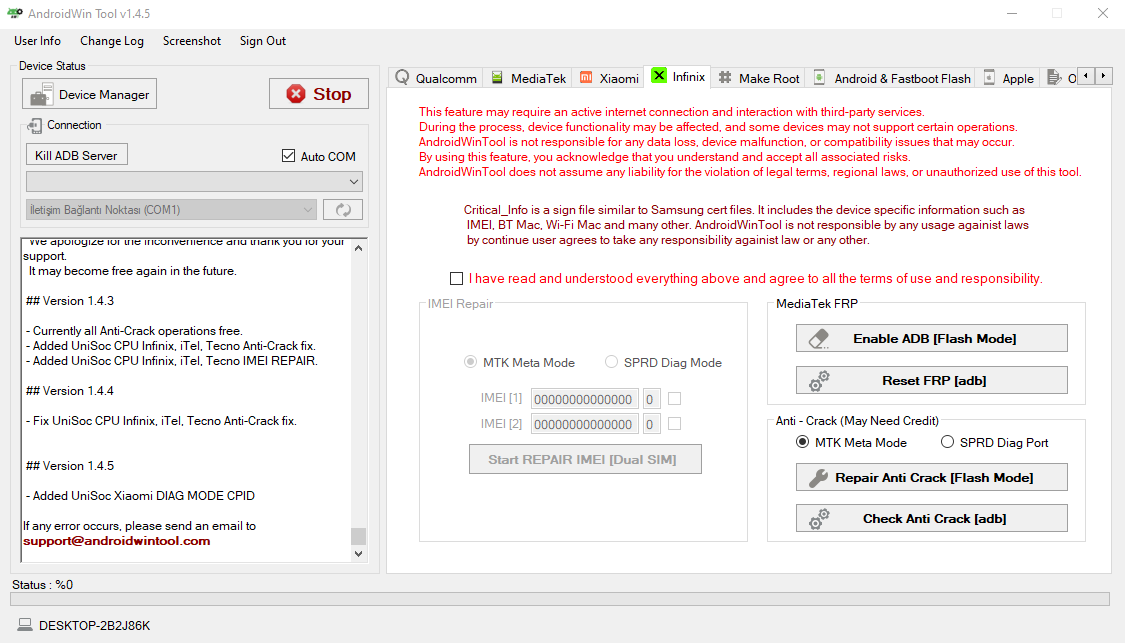Click the bottom status progress bar

559,599
